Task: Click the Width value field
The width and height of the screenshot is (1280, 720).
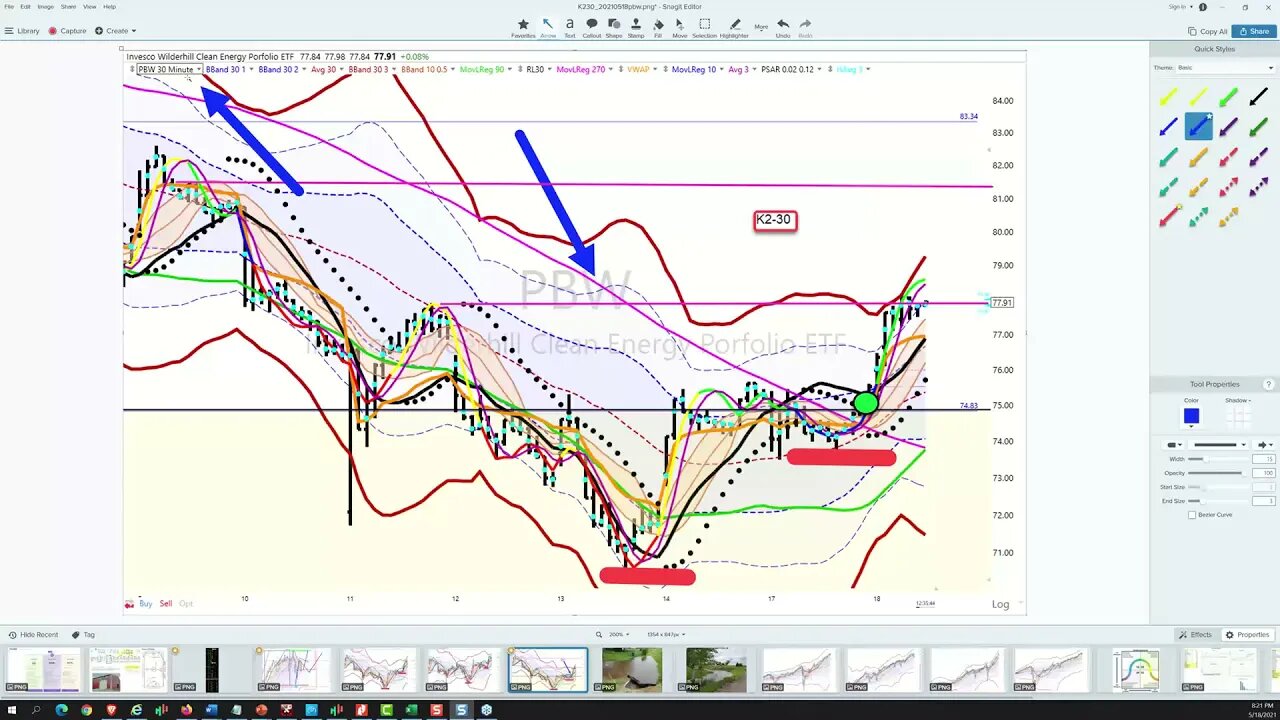Action: (1263, 459)
